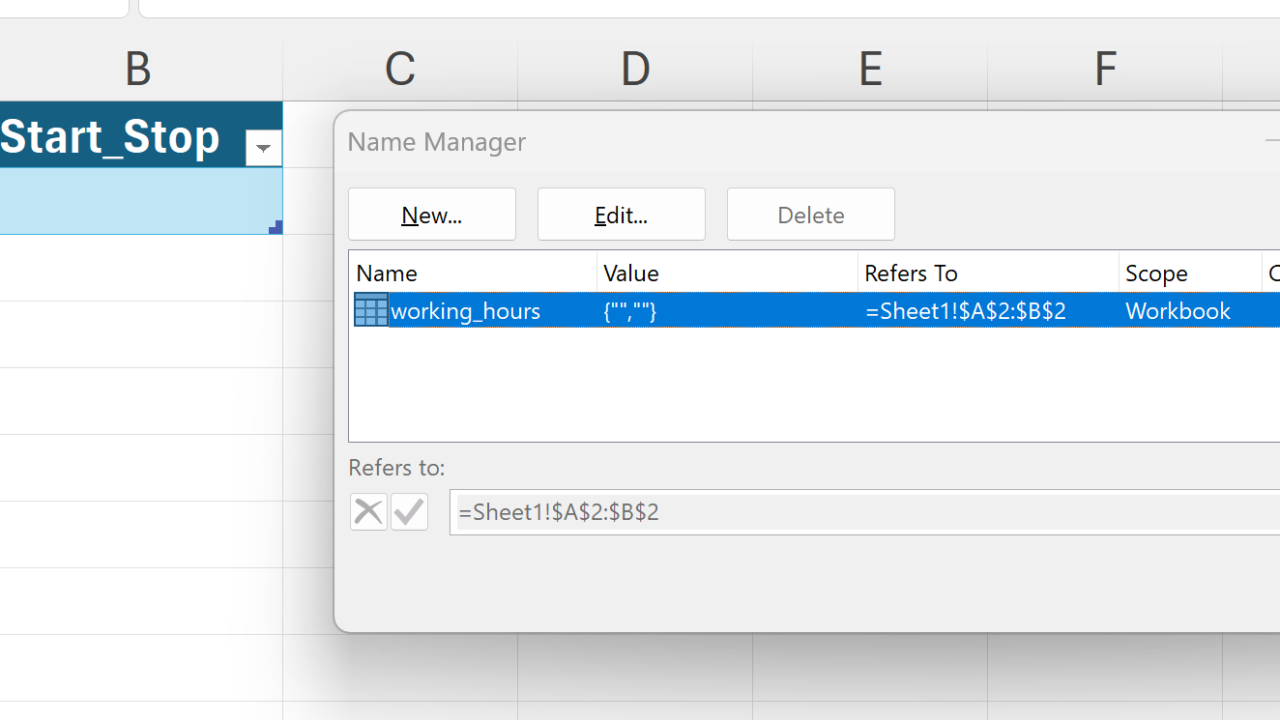
Task: Select the Start_Stop header cell
Action: click(110, 136)
